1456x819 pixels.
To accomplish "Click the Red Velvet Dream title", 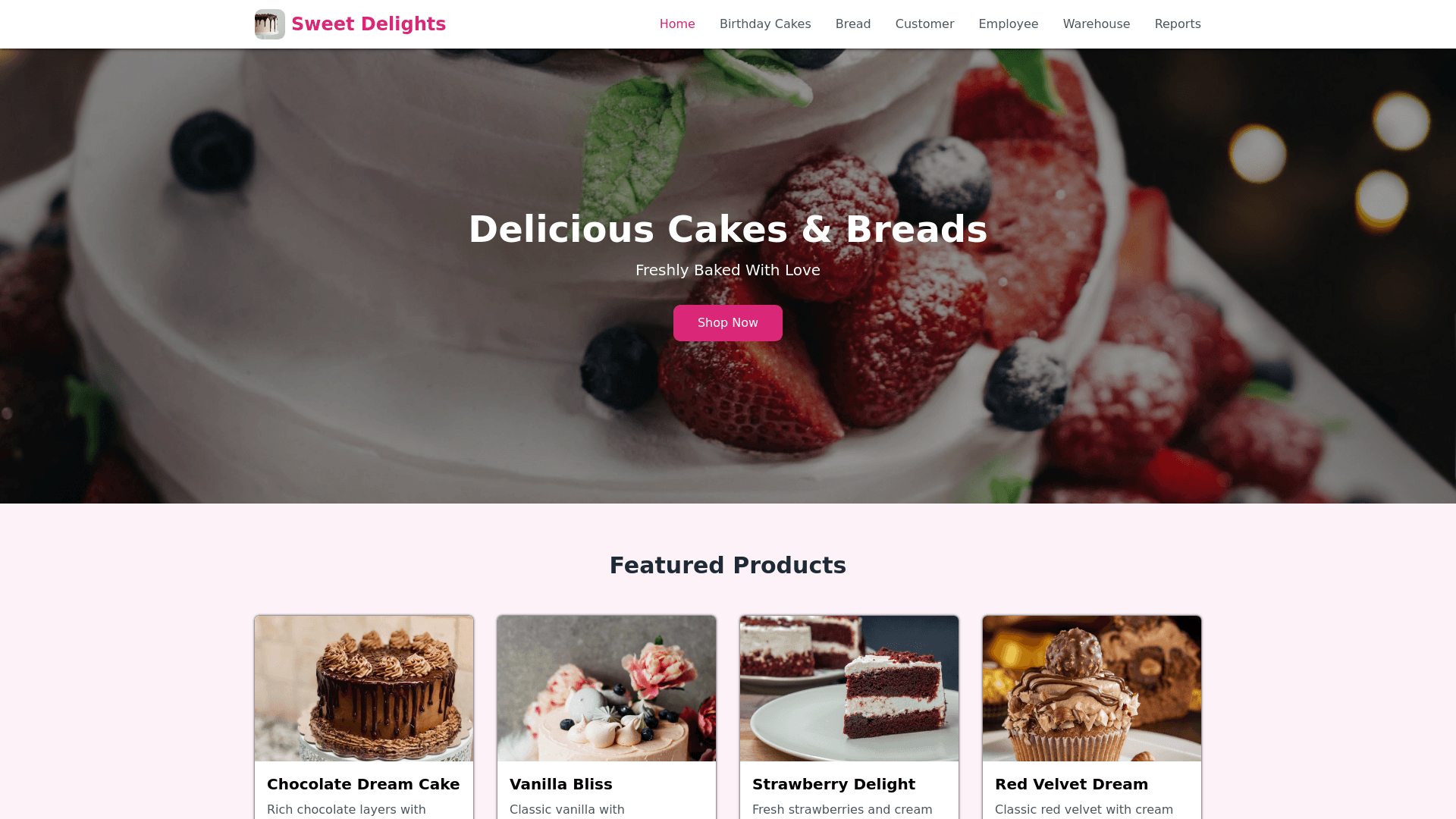I will tap(1072, 784).
